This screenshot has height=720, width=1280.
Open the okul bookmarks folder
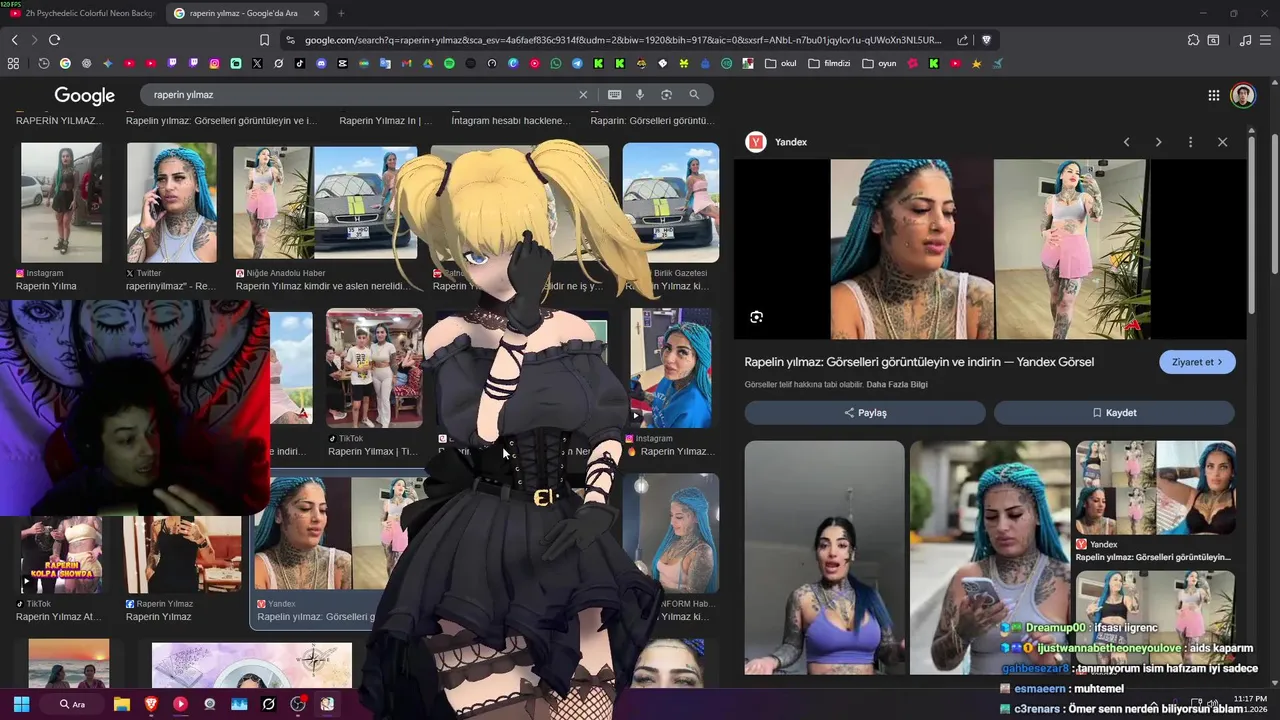781,63
